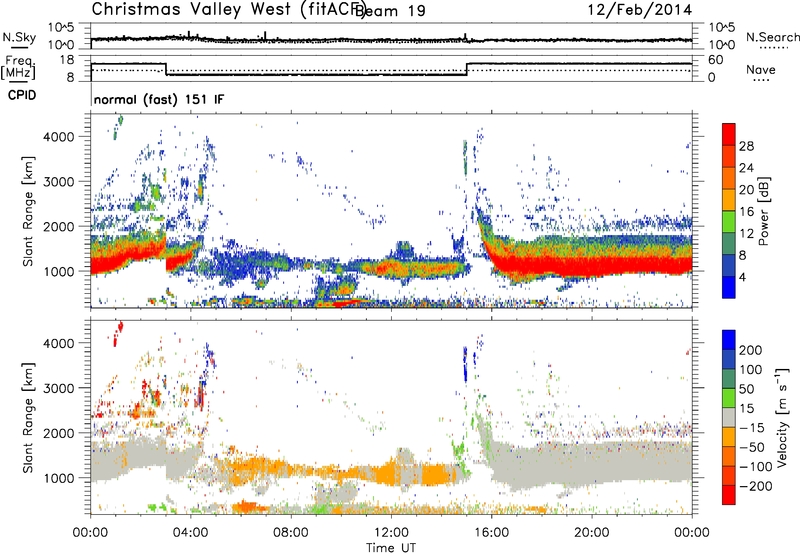This screenshot has height=554, width=800.
Task: Click the 'Velocity [m s-1]' colorbar label
Action: [782, 417]
